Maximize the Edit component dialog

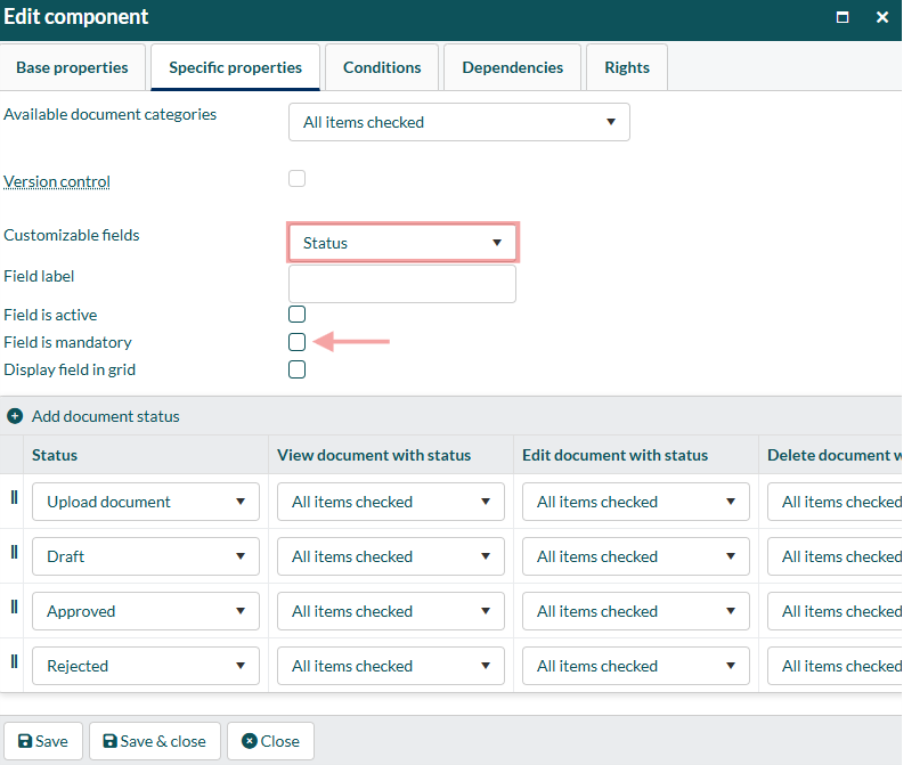coord(842,17)
